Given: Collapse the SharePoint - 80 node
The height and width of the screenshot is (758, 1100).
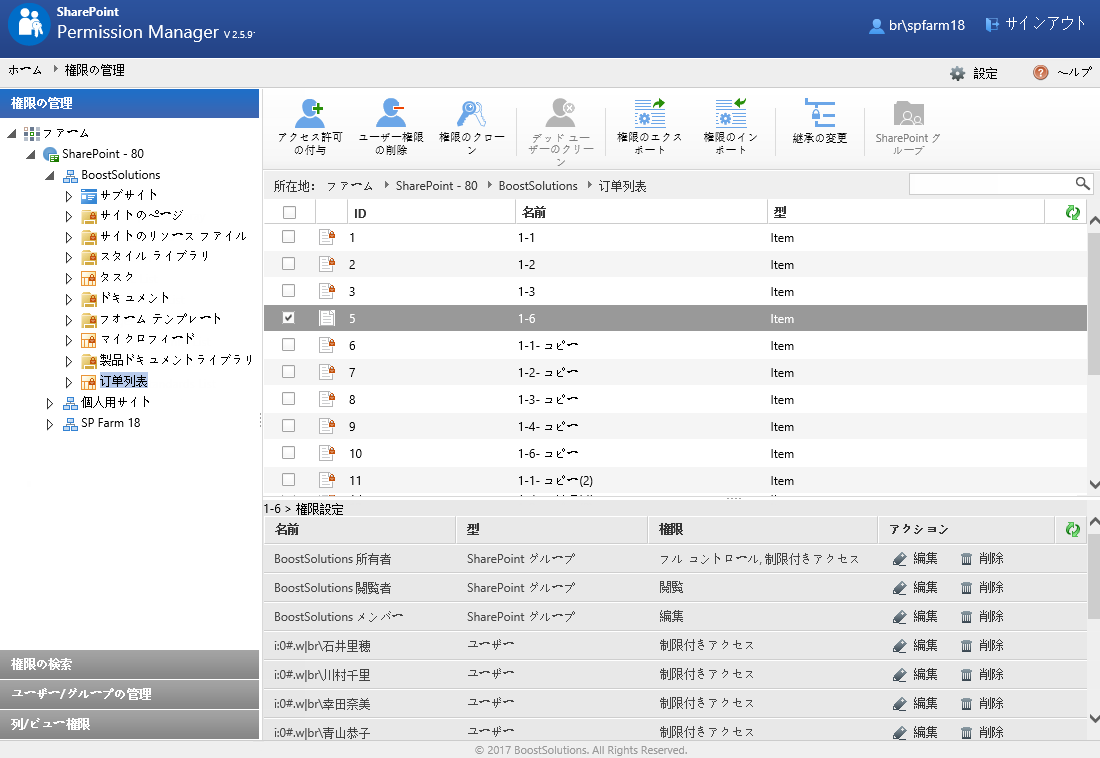Looking at the screenshot, I should coord(31,154).
